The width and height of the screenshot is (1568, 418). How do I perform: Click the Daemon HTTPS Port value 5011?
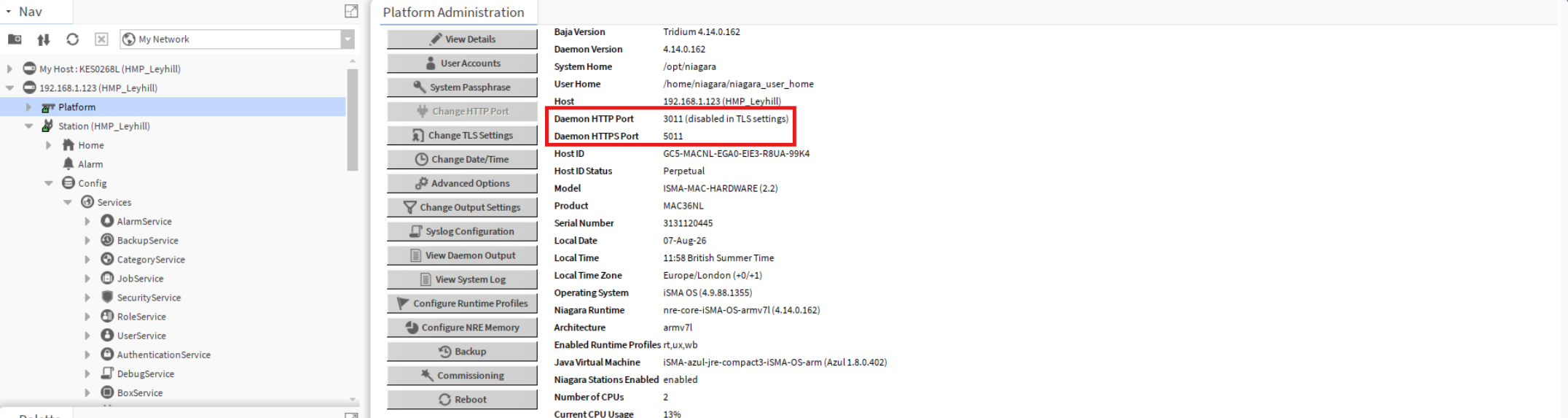point(673,136)
